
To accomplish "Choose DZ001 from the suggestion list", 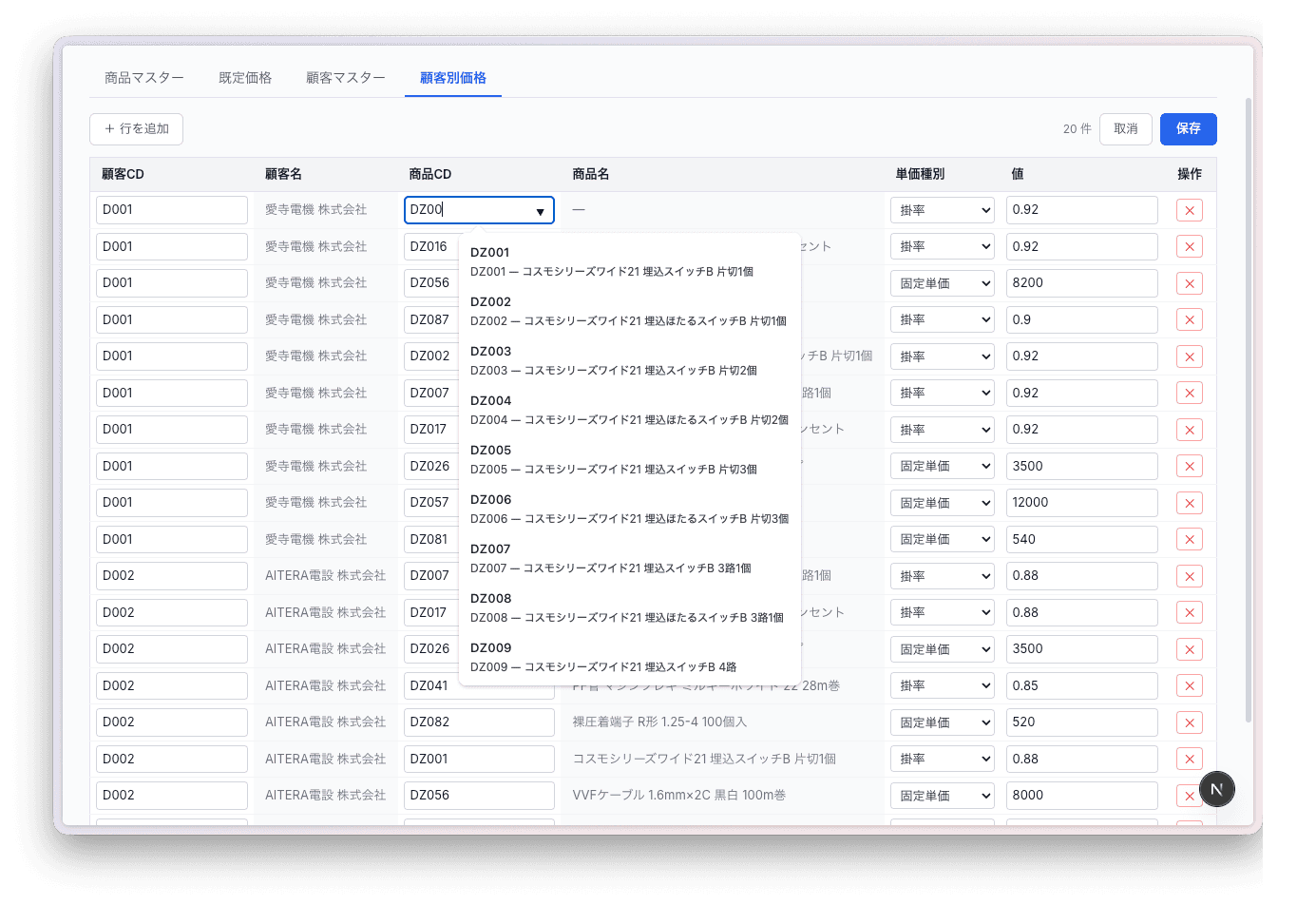I will [x=629, y=261].
